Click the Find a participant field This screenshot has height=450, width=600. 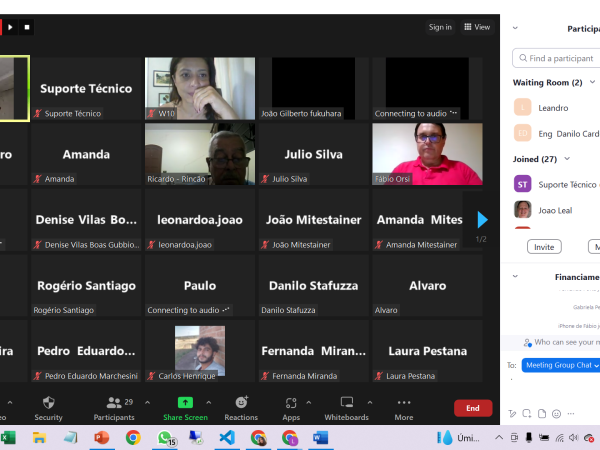pos(556,58)
